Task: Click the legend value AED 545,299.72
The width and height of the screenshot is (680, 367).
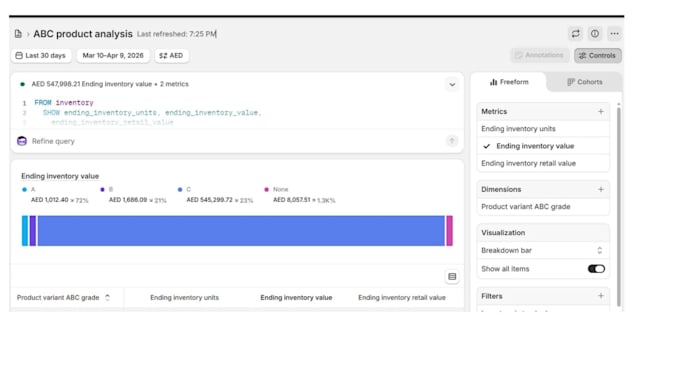Action: (x=209, y=200)
